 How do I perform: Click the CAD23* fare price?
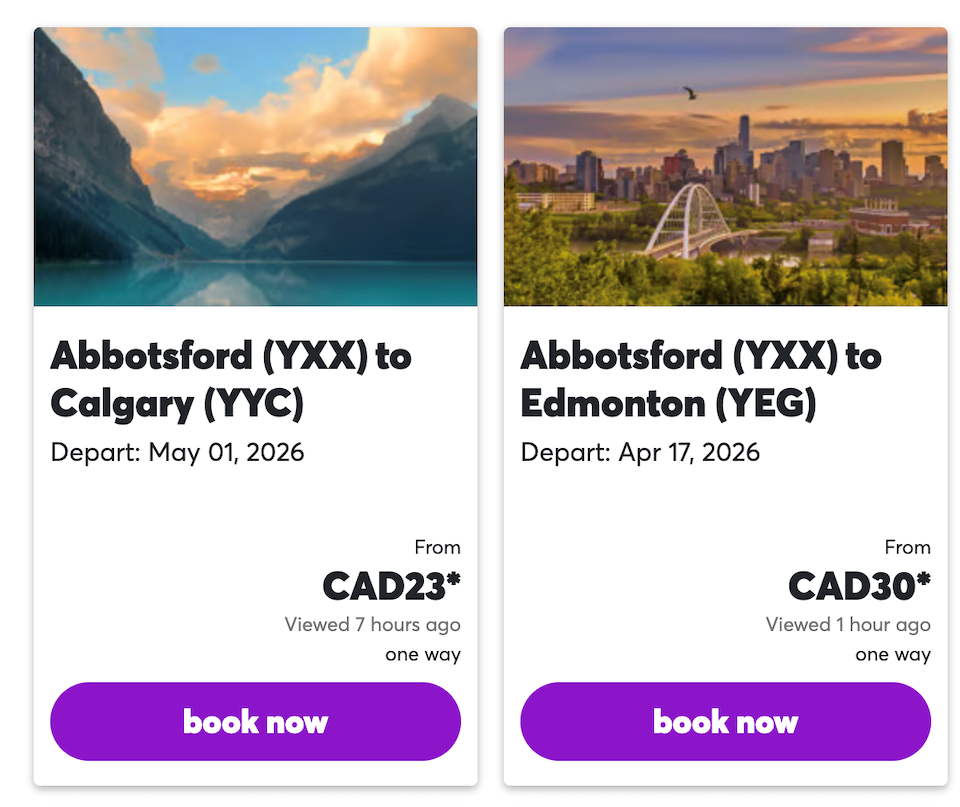pos(391,586)
